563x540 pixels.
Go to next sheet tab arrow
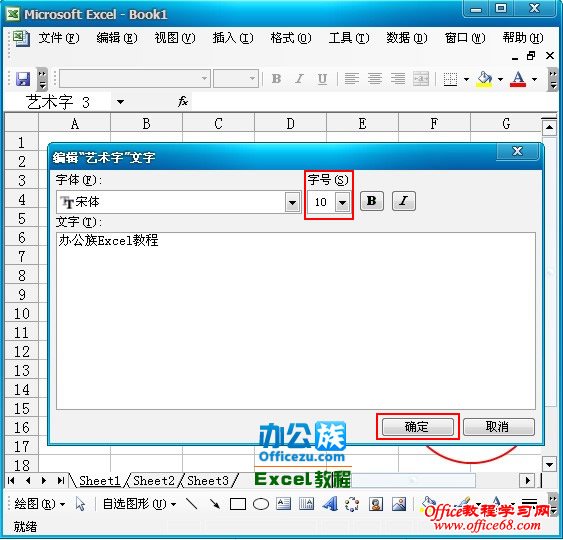pyautogui.click(x=44, y=480)
